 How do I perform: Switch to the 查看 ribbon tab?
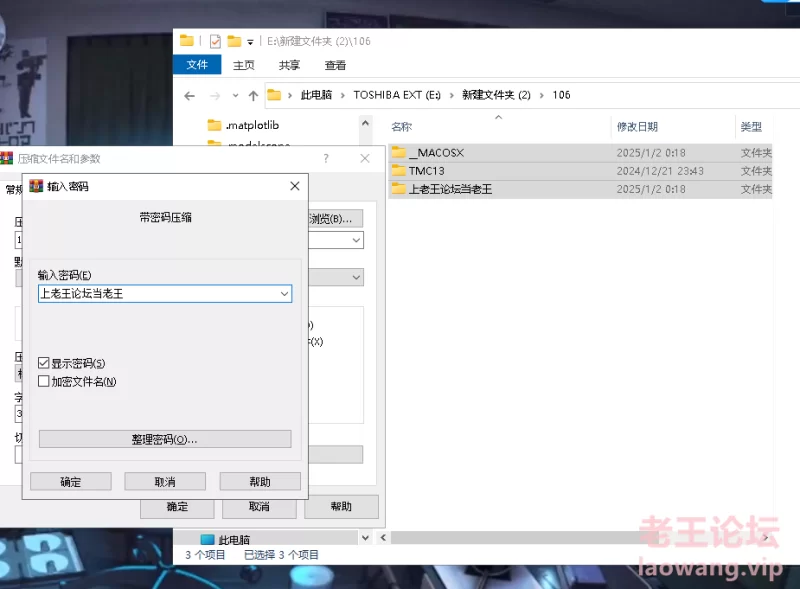[335, 65]
